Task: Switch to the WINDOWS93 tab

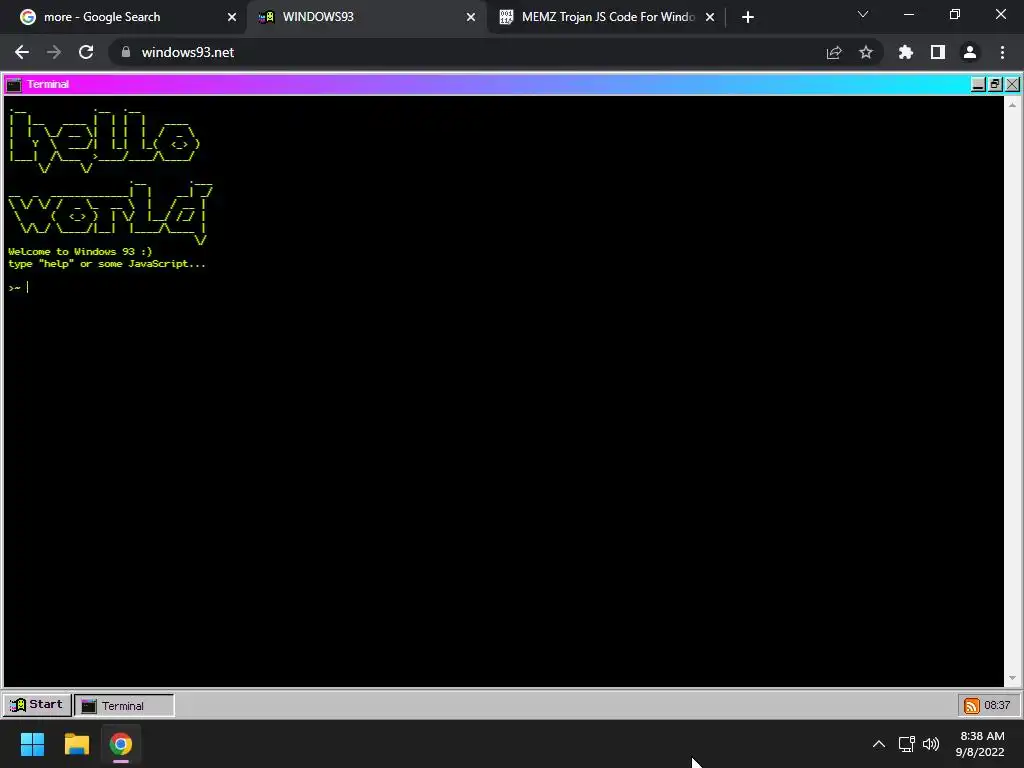Action: [367, 17]
